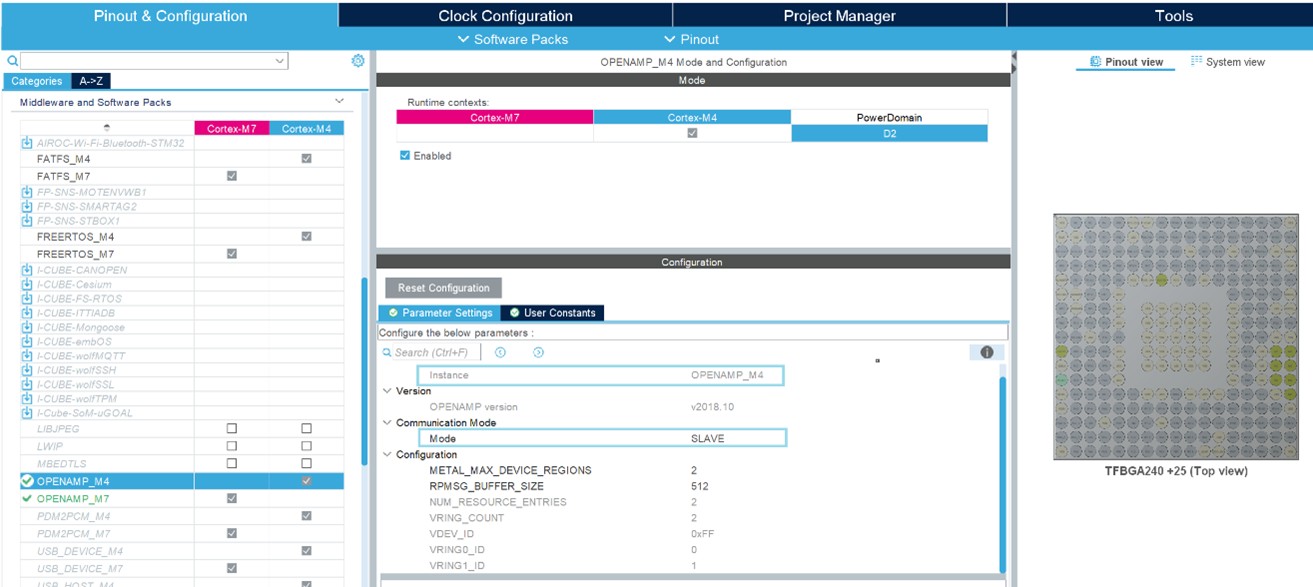Toggle FATFS_M4 Cortex-M4 checkbox
Screen dimensions: 1313x587
tap(307, 159)
